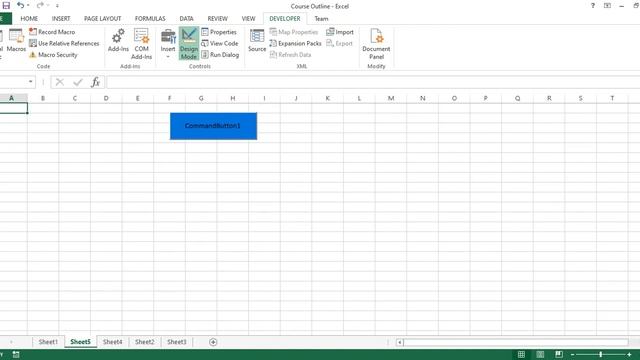Open the FORMULAS tab
This screenshot has height=360, width=640.
(x=150, y=19)
